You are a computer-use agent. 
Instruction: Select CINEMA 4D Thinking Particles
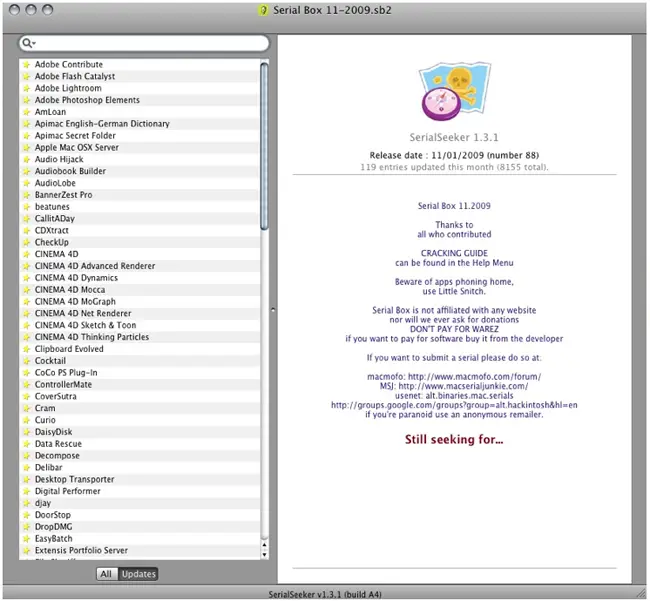[x=140, y=337]
